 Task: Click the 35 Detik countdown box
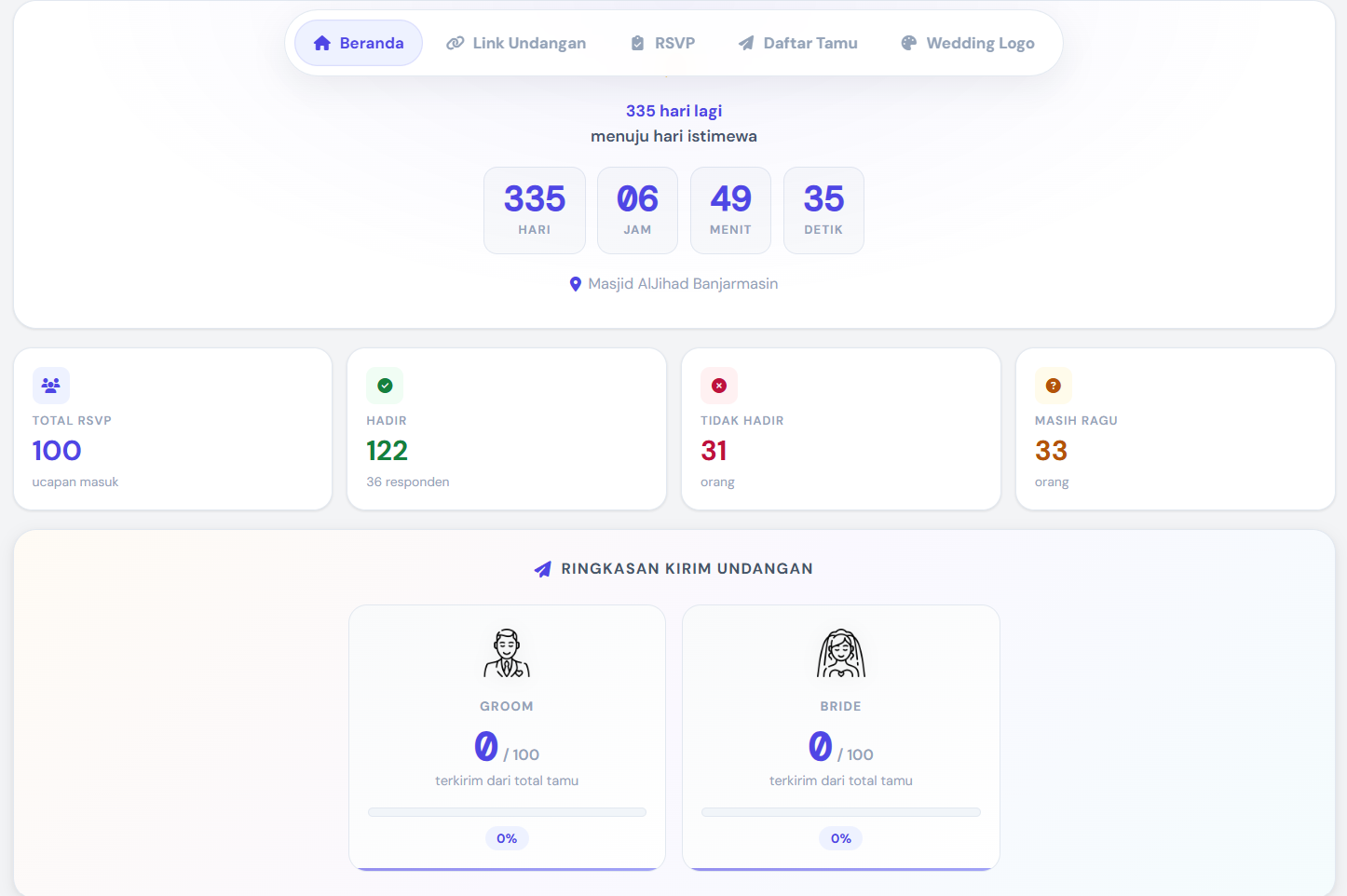823,210
